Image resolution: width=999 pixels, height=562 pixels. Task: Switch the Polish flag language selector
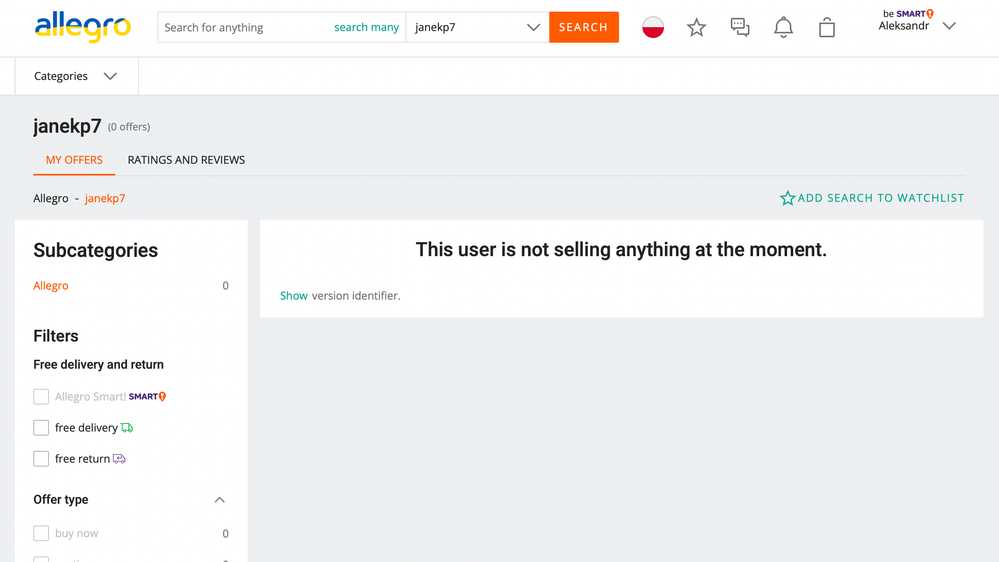pyautogui.click(x=653, y=27)
